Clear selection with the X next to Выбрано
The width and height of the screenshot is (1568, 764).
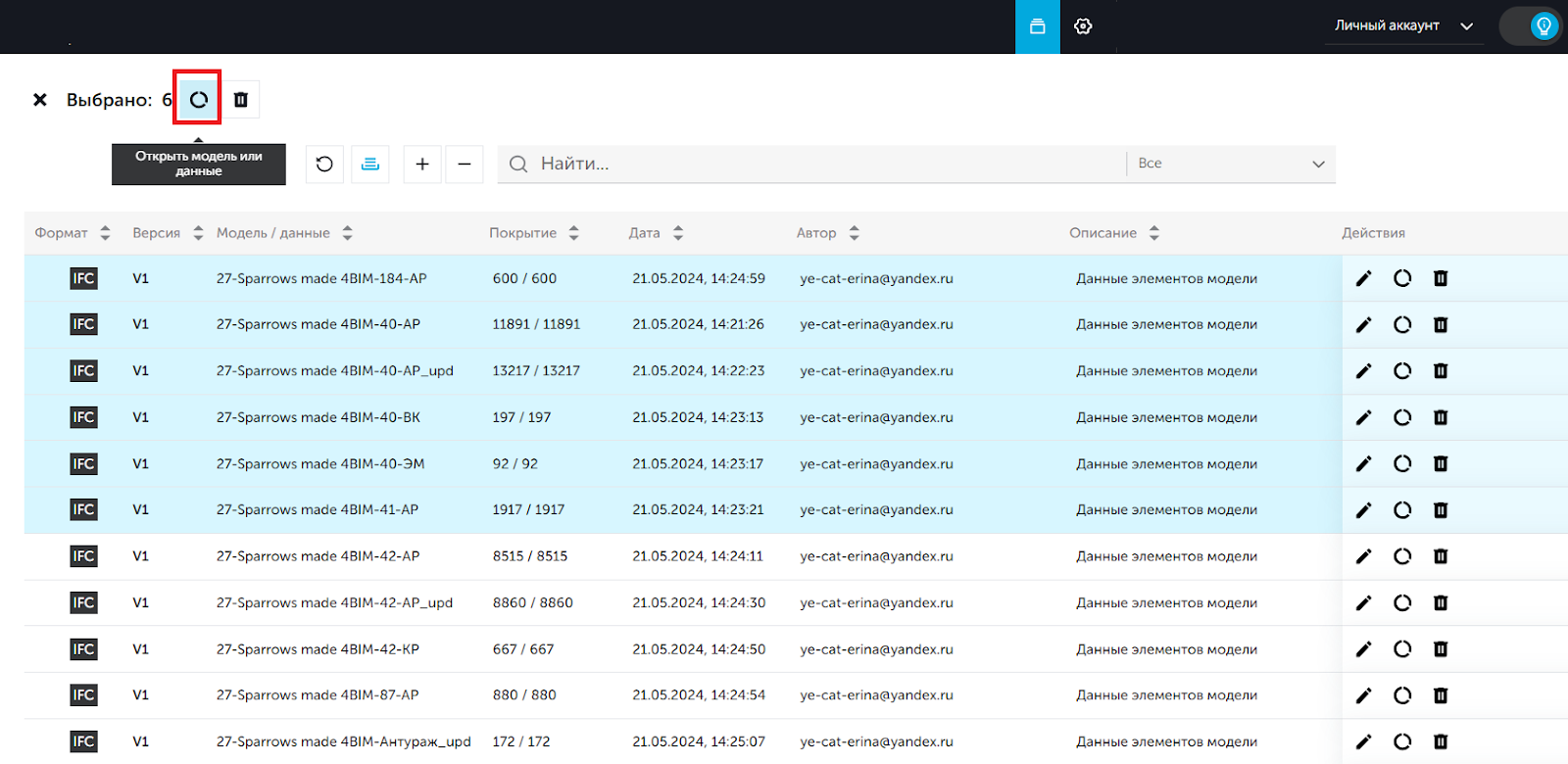click(x=40, y=100)
